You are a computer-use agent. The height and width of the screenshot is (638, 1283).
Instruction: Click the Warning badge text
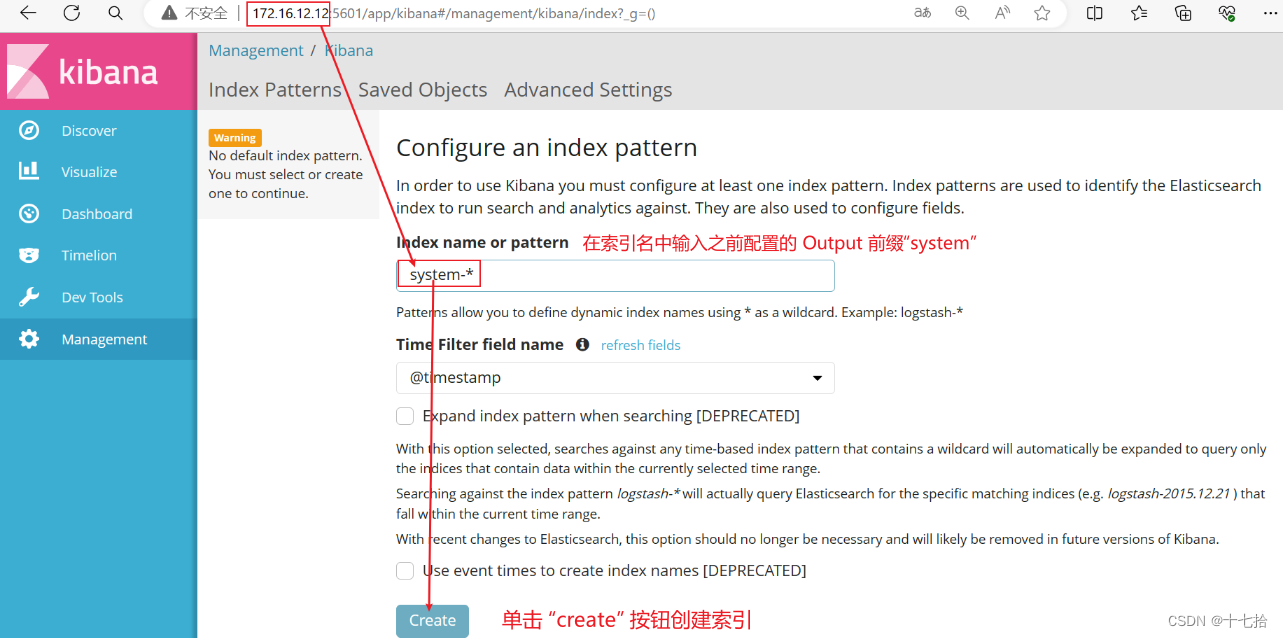pyautogui.click(x=235, y=138)
